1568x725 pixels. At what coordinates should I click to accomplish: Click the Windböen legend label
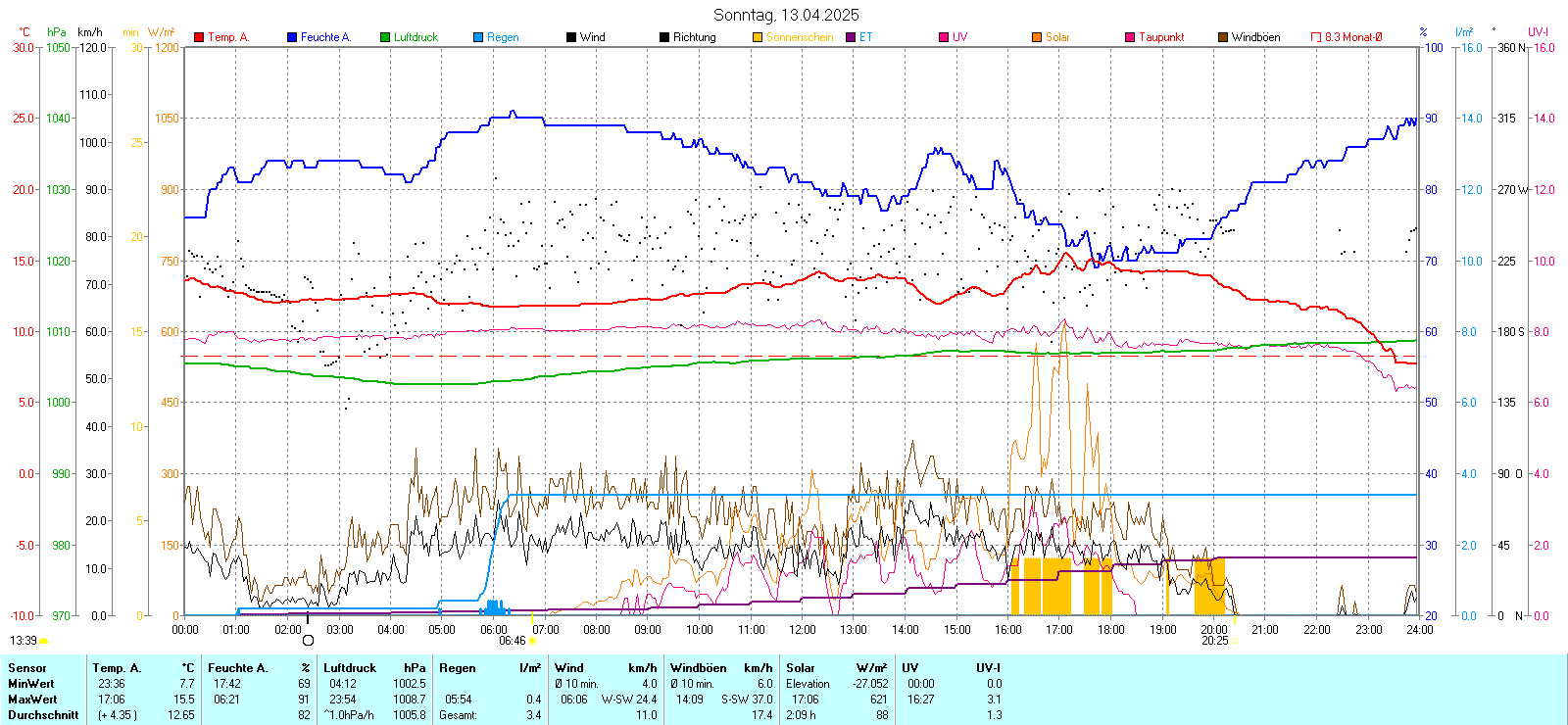click(x=1255, y=37)
